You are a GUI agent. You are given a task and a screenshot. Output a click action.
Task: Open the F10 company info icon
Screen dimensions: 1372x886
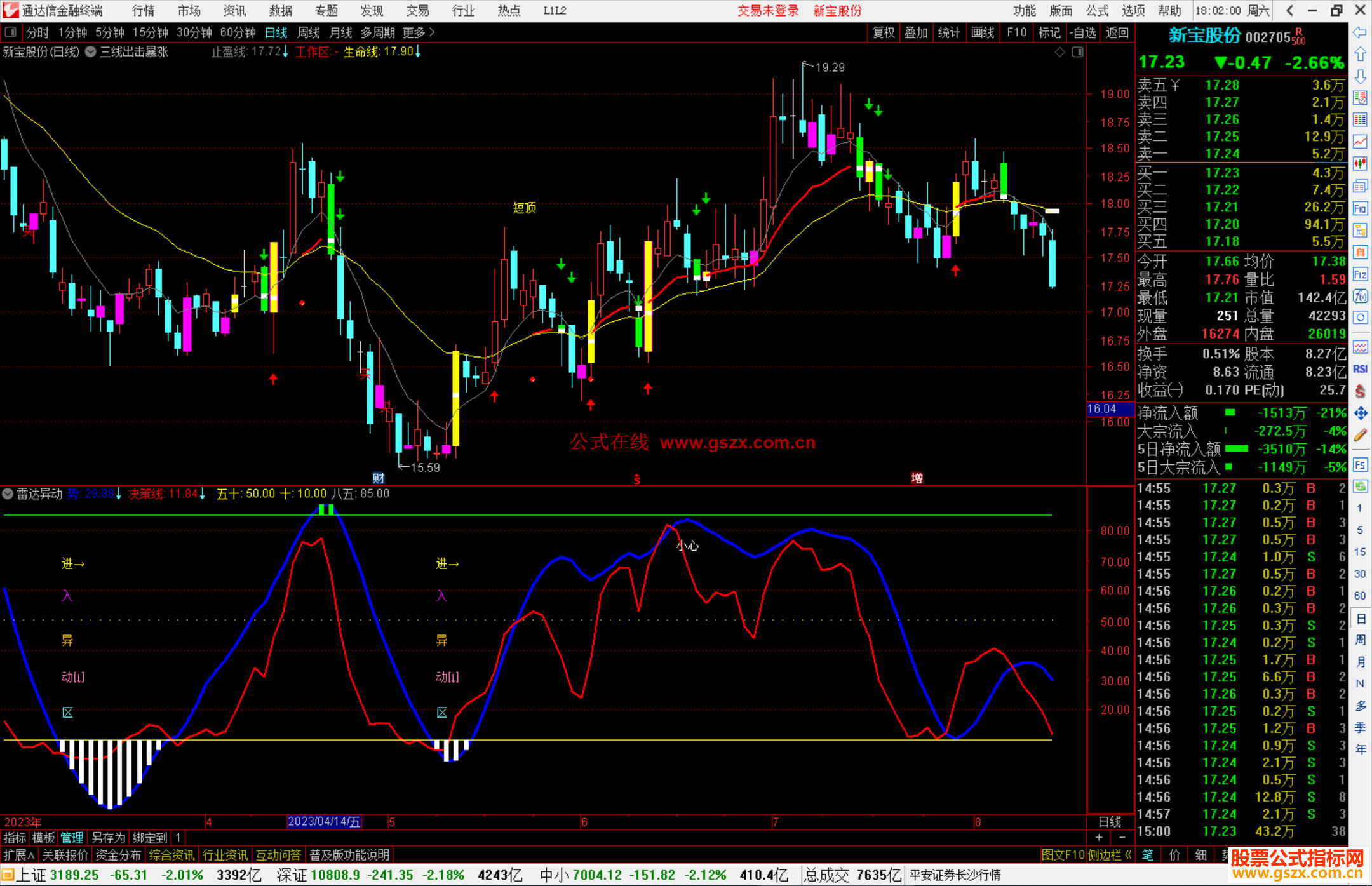pyautogui.click(x=1360, y=208)
